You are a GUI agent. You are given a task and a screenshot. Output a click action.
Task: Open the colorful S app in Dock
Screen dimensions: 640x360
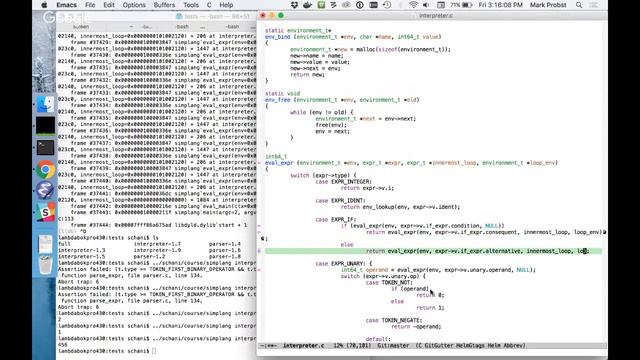(x=45, y=212)
